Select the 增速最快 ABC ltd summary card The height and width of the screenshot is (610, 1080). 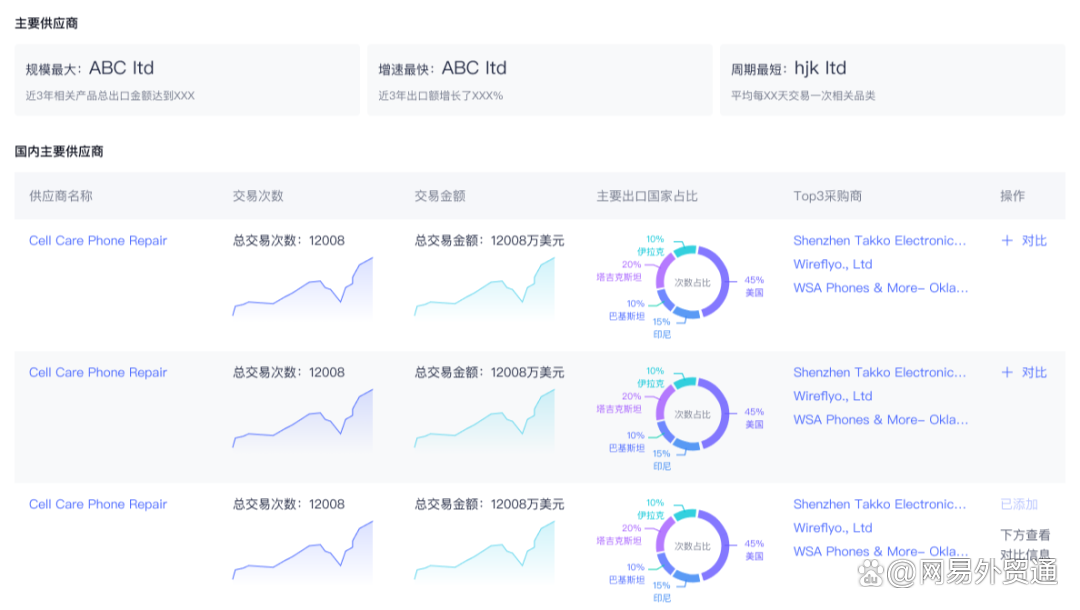pos(540,80)
